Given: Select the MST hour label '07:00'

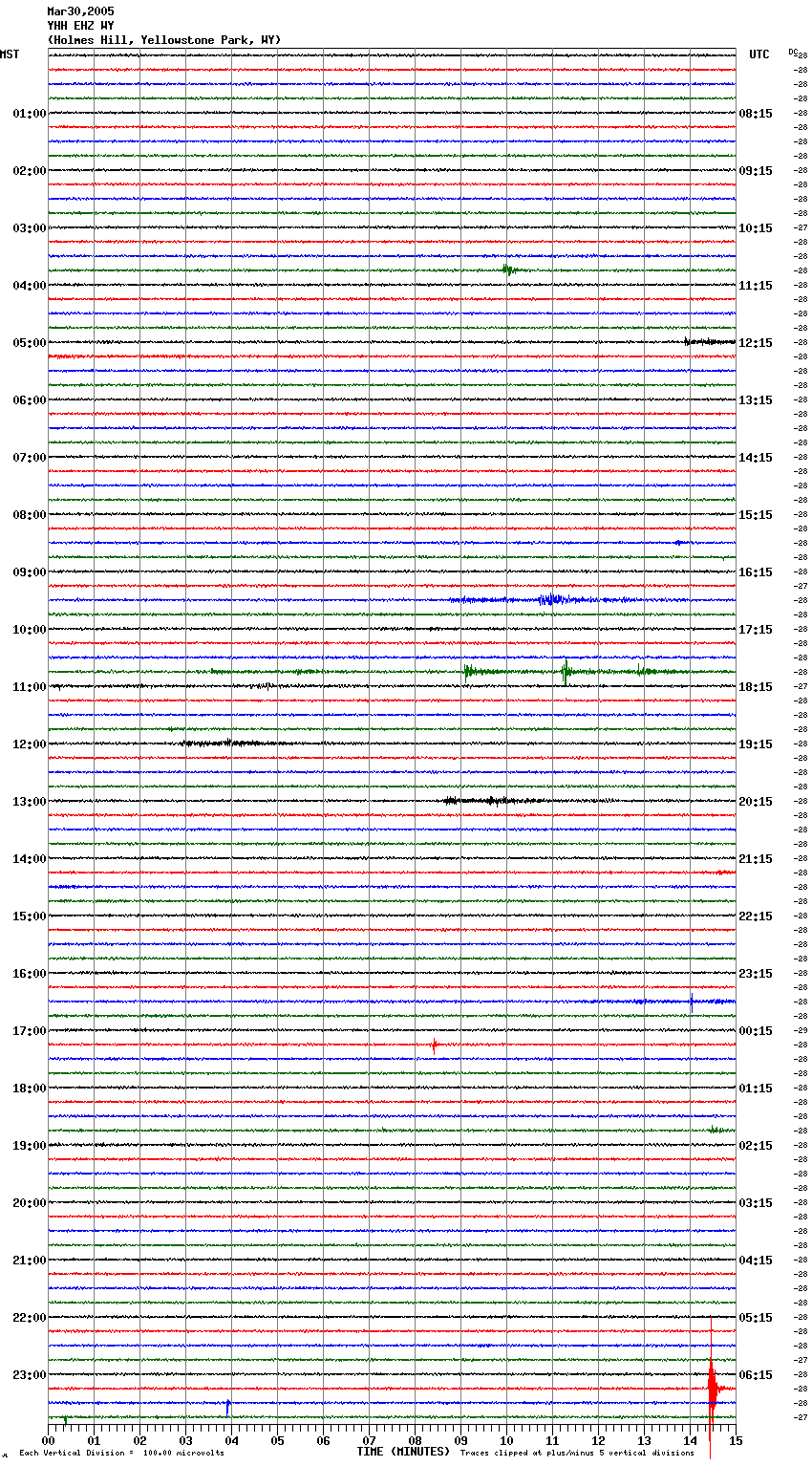Looking at the screenshot, I should tap(29, 458).
